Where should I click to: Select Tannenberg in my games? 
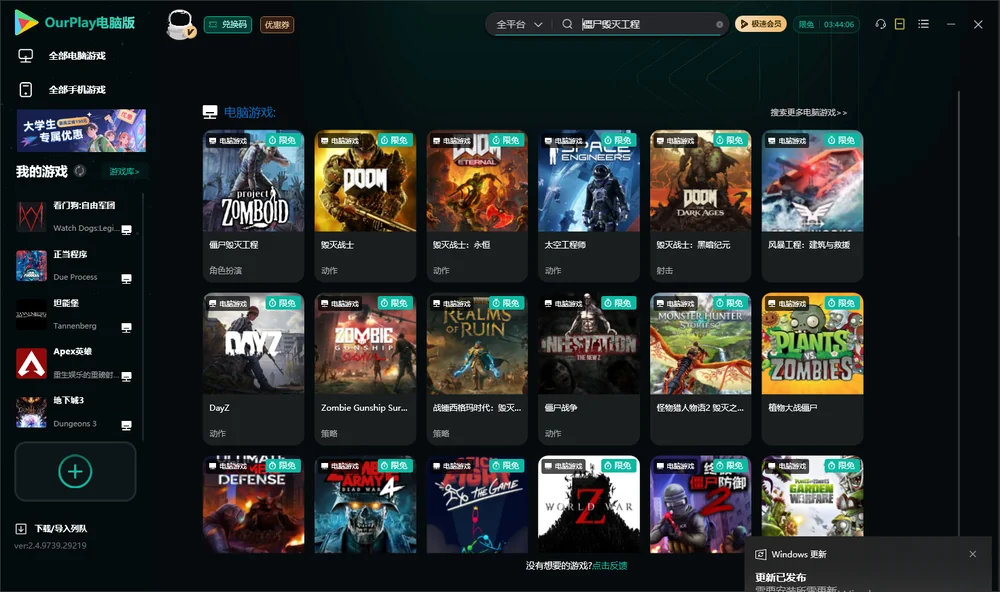coord(75,314)
